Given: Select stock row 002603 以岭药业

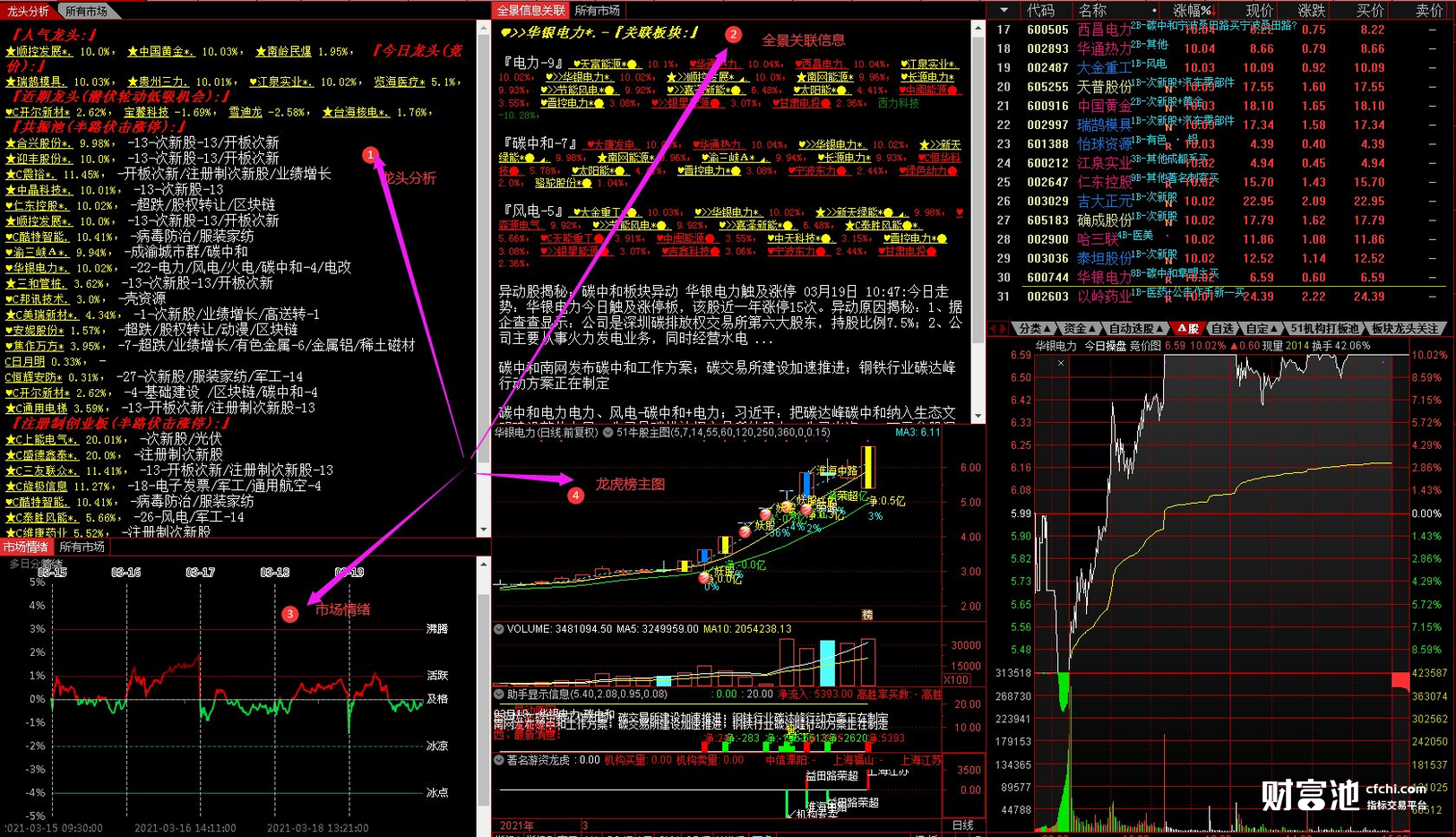Looking at the screenshot, I should 1220,297.
